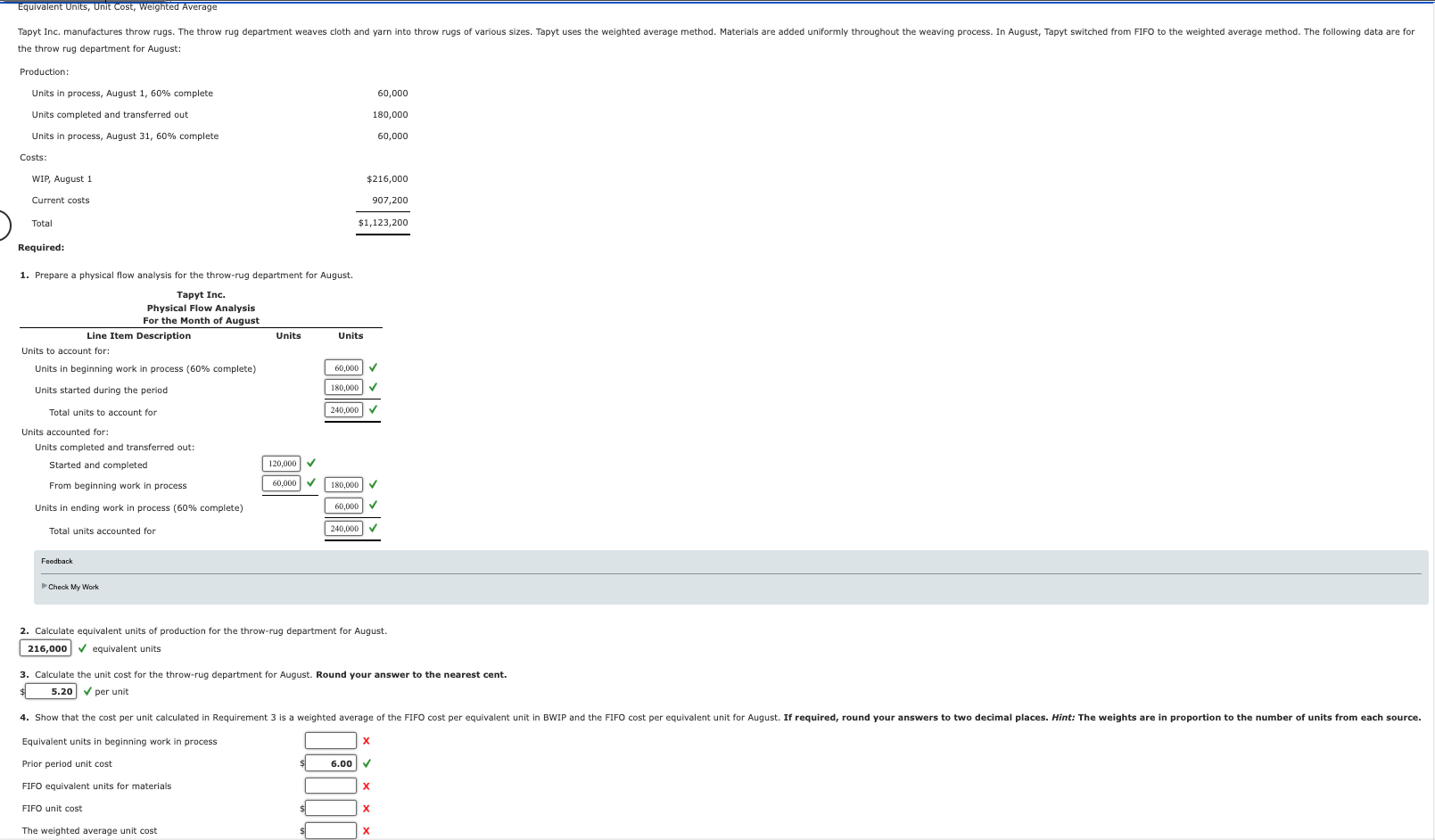1435x840 pixels.
Task: Click the checkmark beside Total units to account for
Action: tap(375, 409)
